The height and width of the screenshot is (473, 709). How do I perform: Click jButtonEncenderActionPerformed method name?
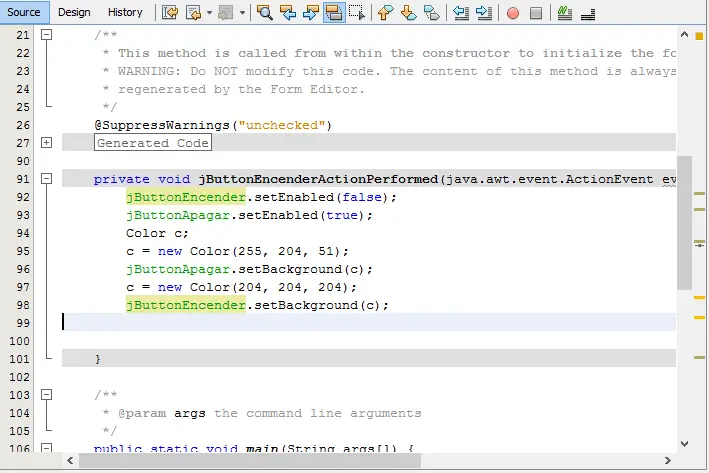click(318, 179)
